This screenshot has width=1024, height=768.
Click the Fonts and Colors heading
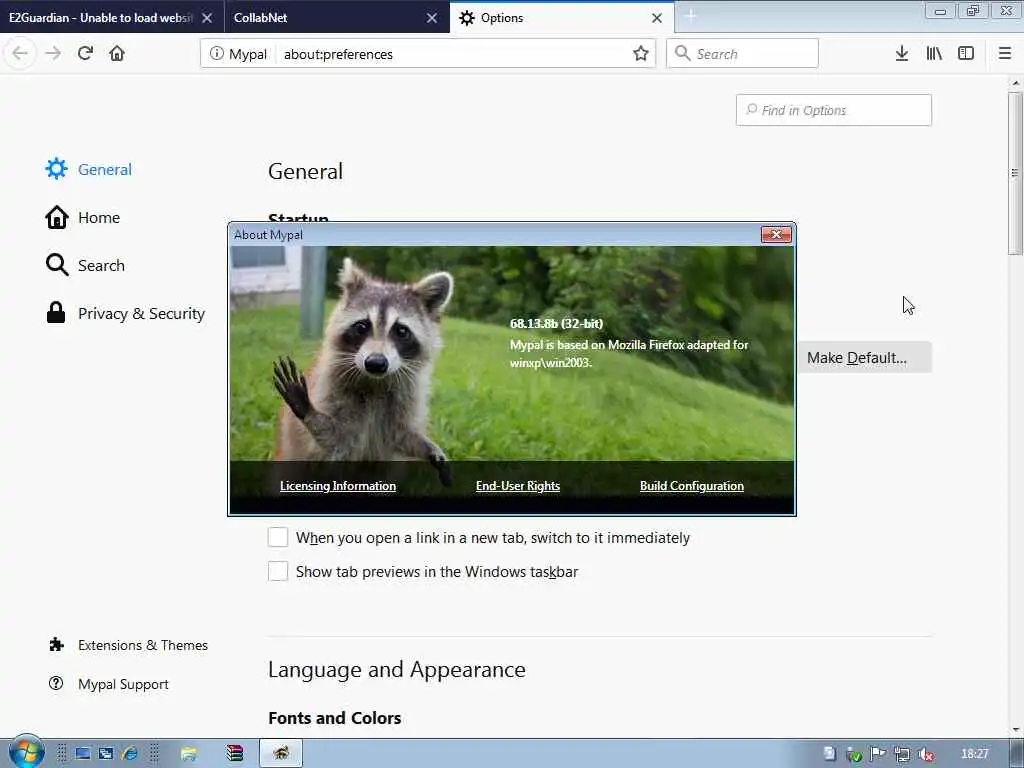coord(334,718)
